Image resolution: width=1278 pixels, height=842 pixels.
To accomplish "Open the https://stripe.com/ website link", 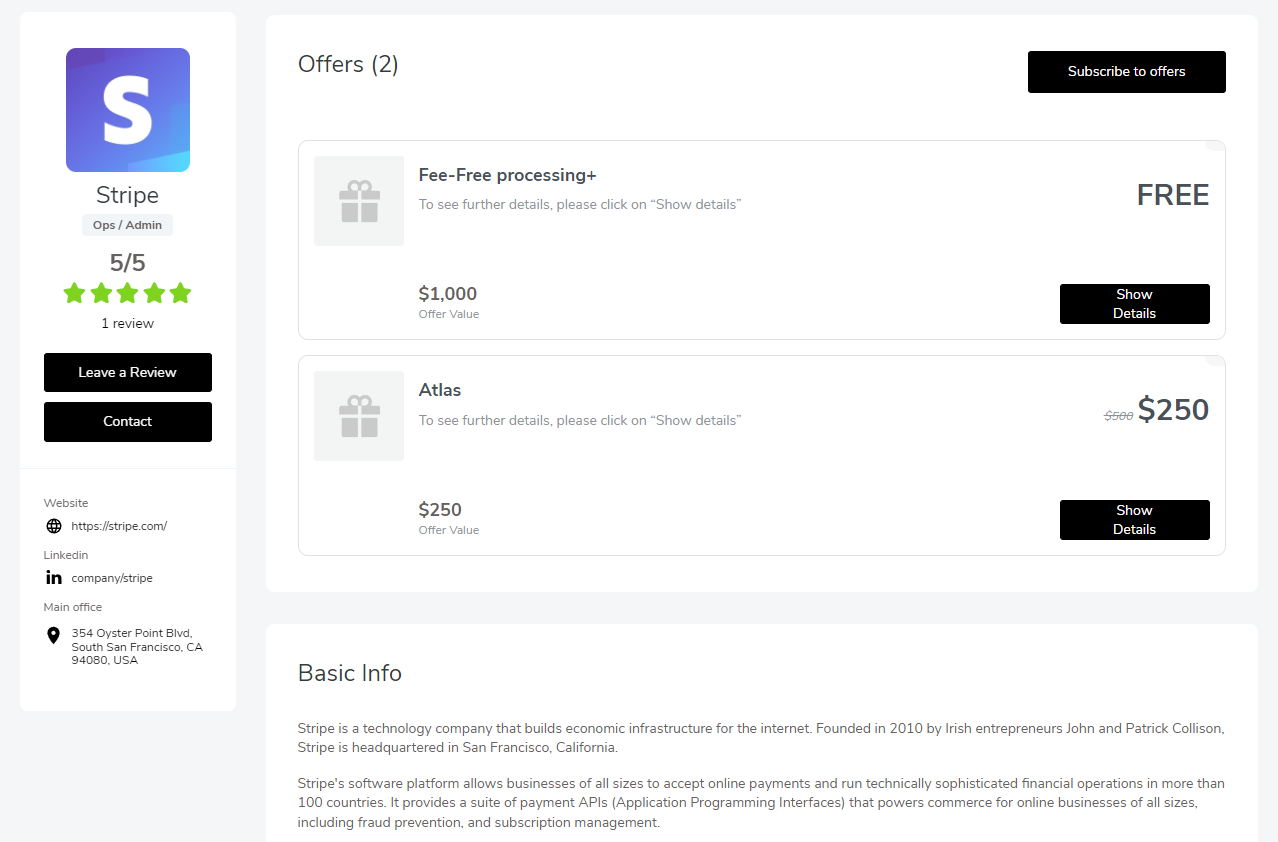I will [x=119, y=526].
